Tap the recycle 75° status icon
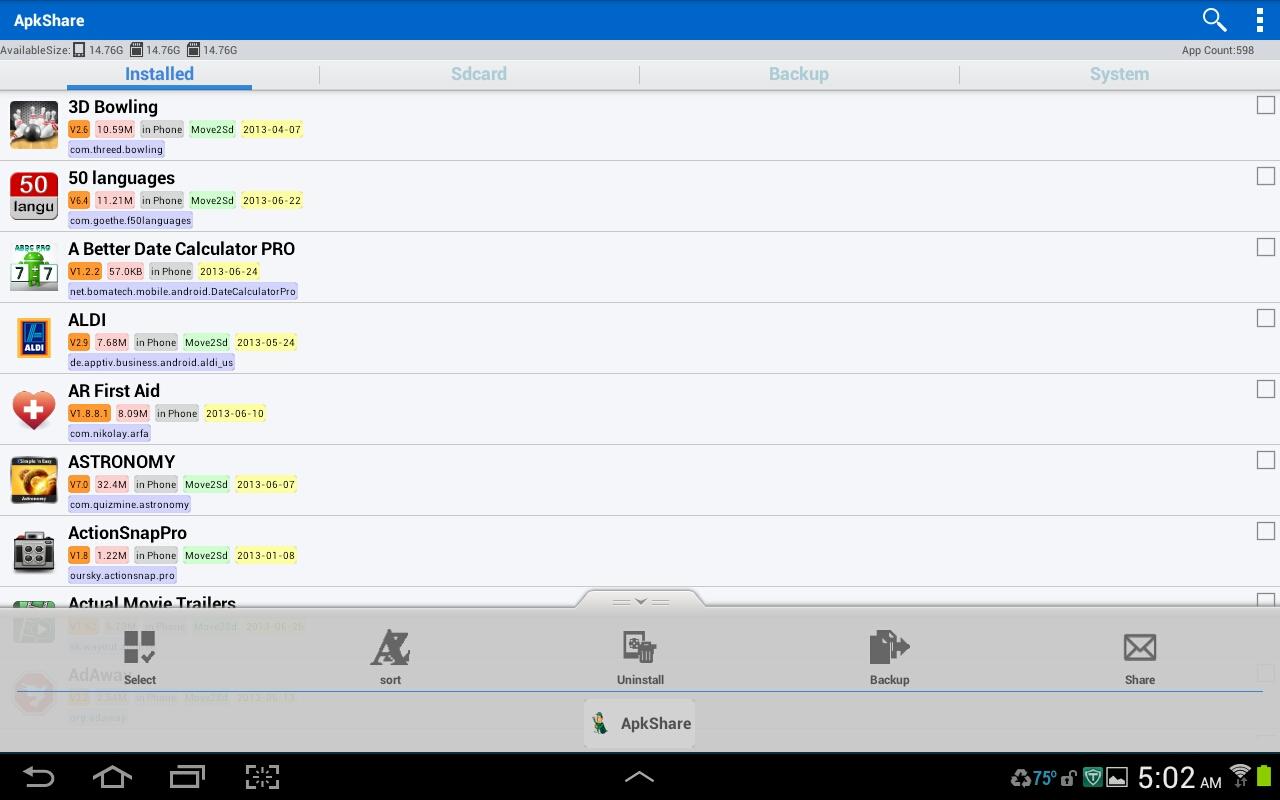The width and height of the screenshot is (1280, 800). 1034,778
